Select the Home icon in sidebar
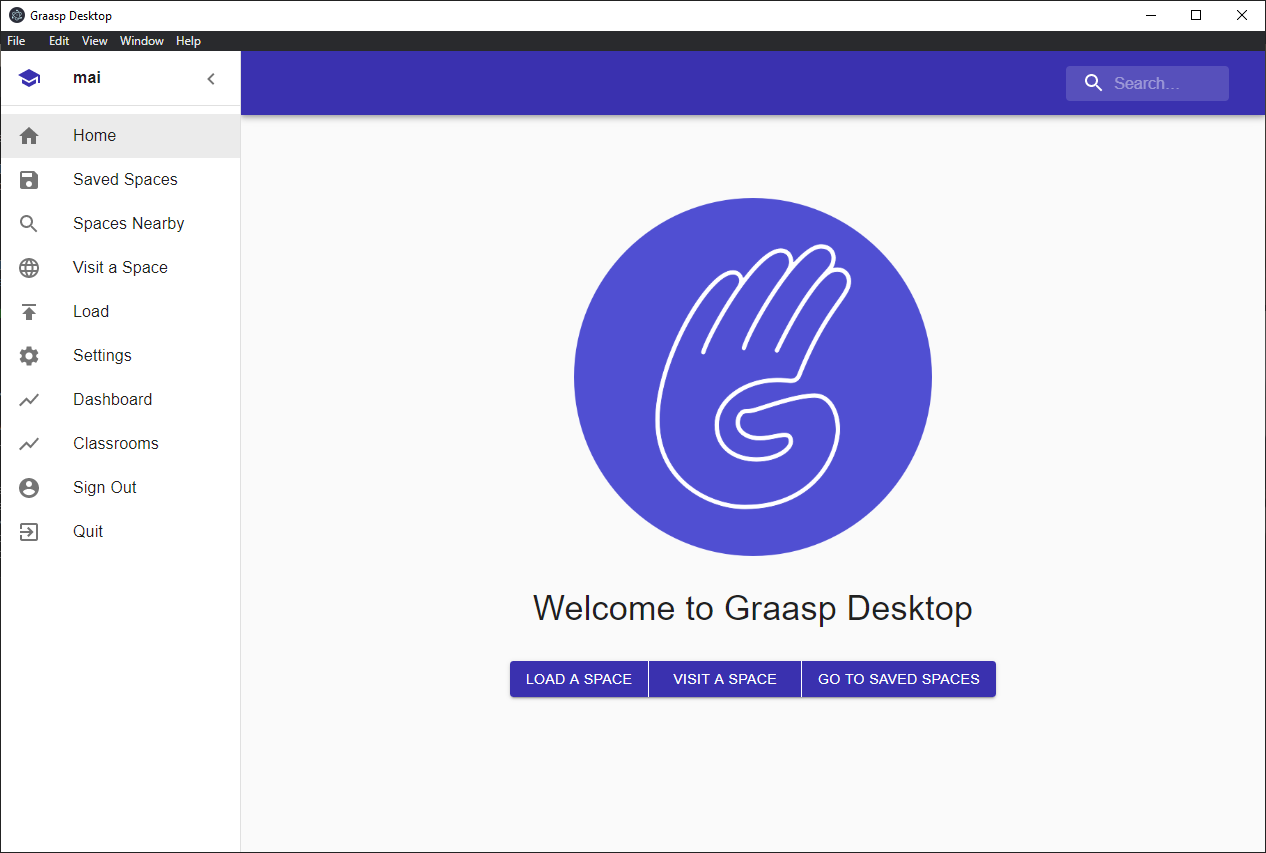Screen dimensions: 1266x853 (x=29, y=135)
